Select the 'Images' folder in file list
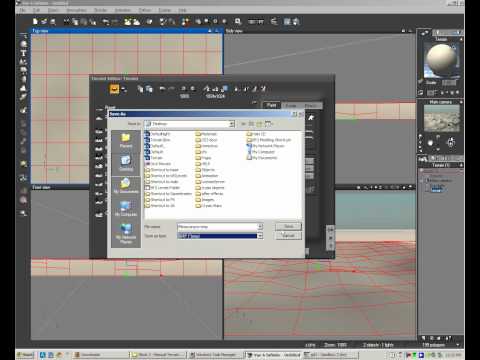 tap(205, 200)
